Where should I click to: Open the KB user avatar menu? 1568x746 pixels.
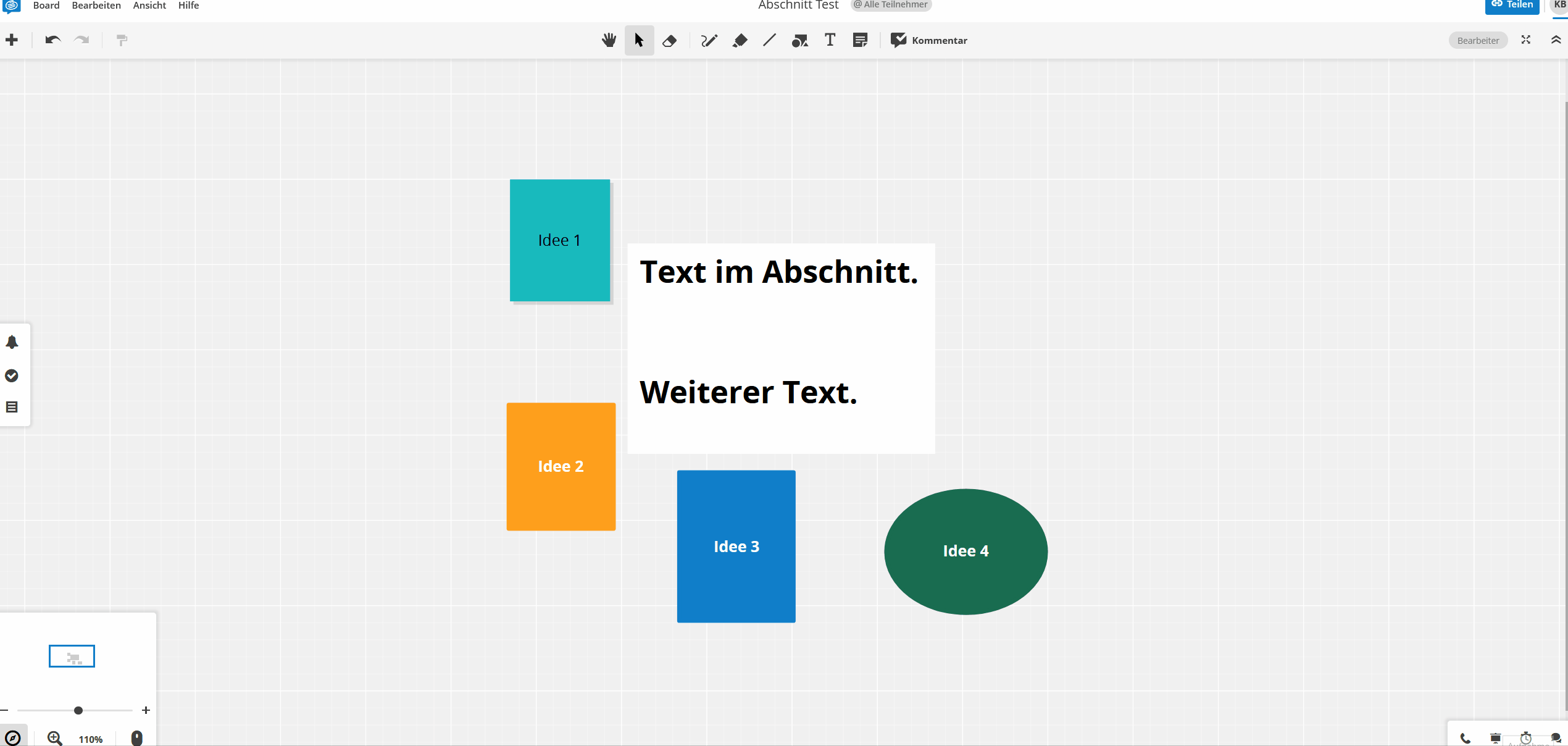coord(1559,6)
